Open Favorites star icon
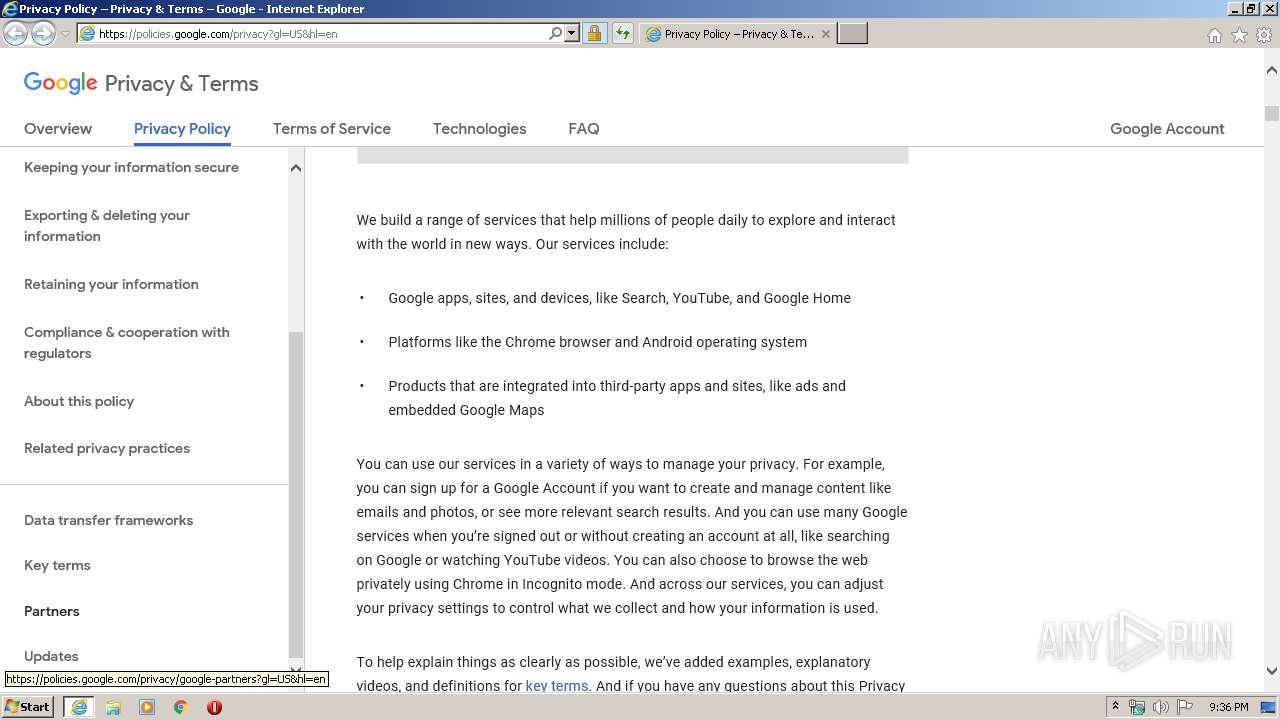 1239,35
